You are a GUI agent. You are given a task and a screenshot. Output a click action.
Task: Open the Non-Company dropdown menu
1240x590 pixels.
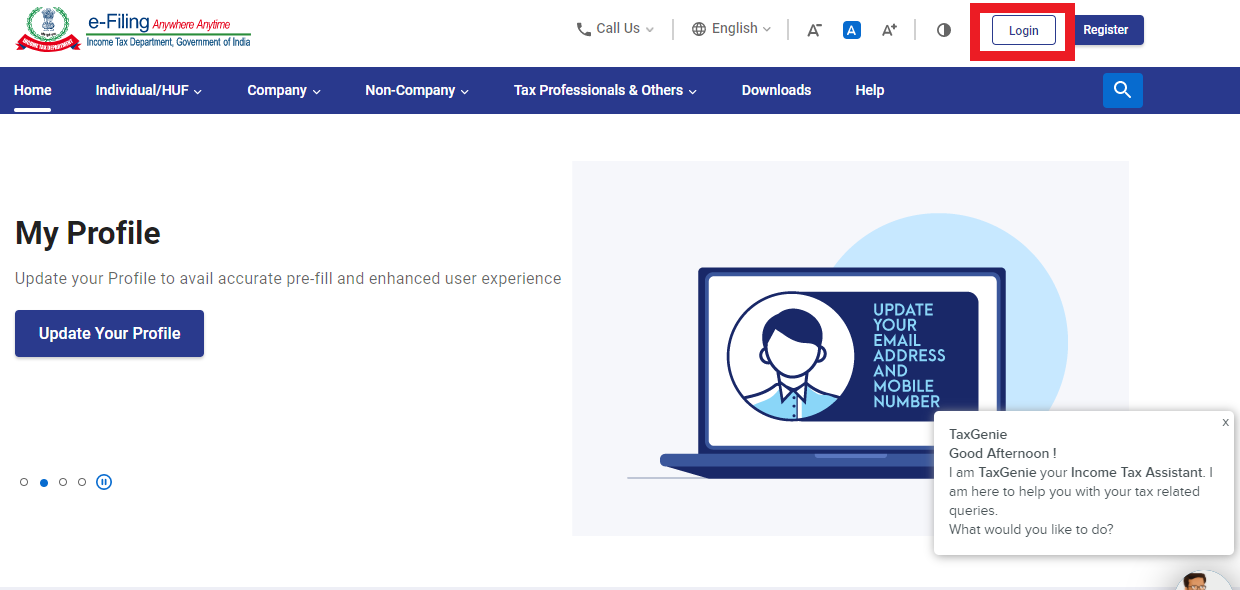click(417, 90)
